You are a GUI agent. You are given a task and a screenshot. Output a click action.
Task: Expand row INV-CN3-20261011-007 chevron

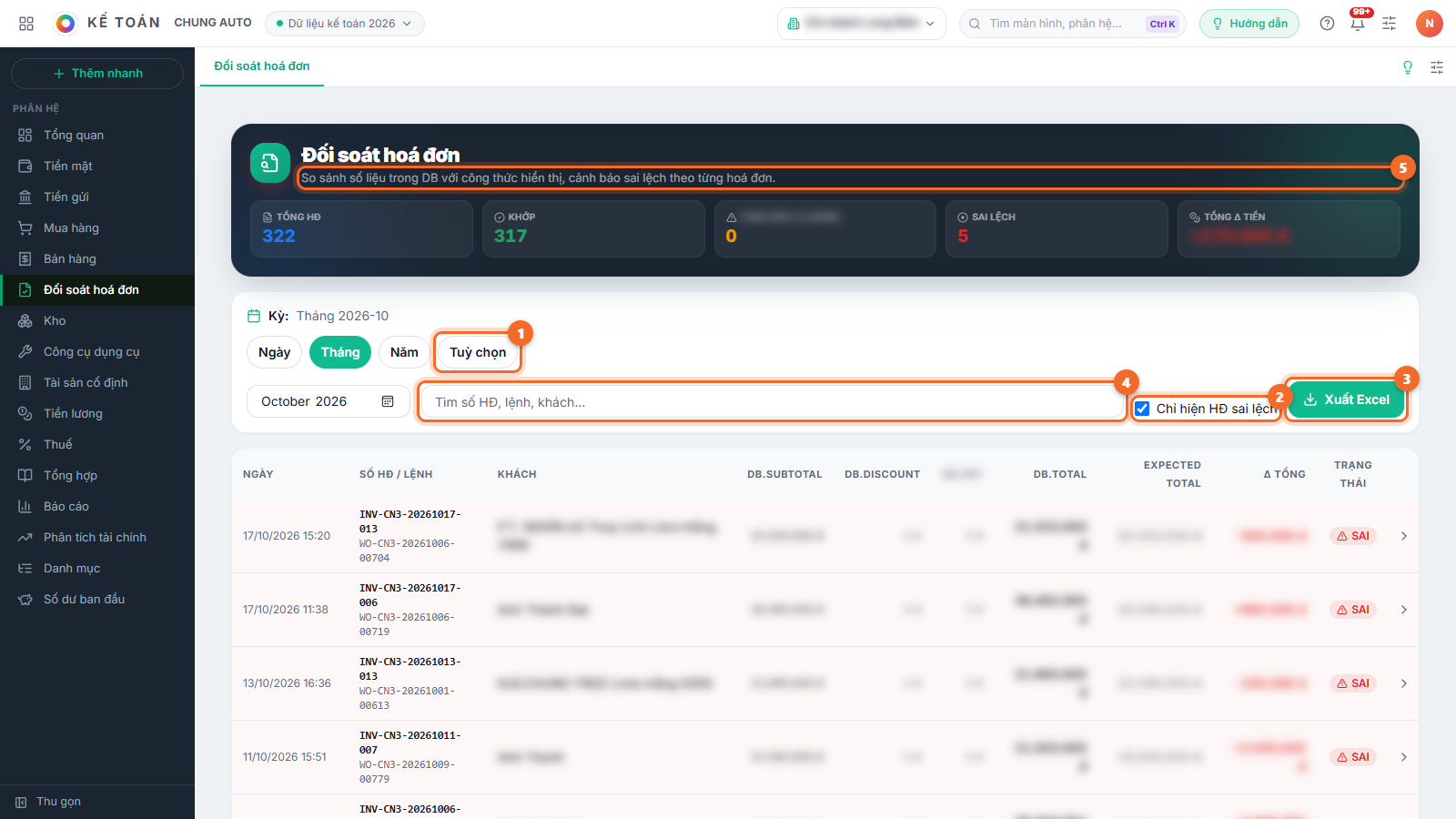coord(1404,757)
